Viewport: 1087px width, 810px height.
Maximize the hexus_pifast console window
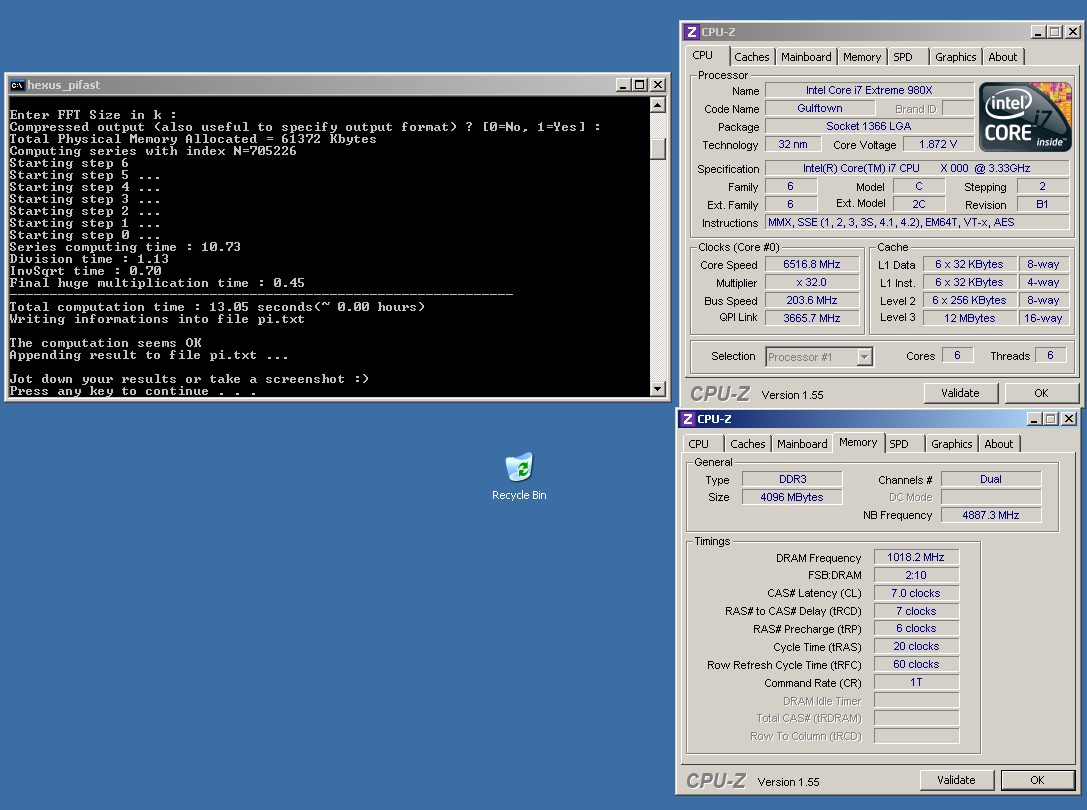coord(640,85)
